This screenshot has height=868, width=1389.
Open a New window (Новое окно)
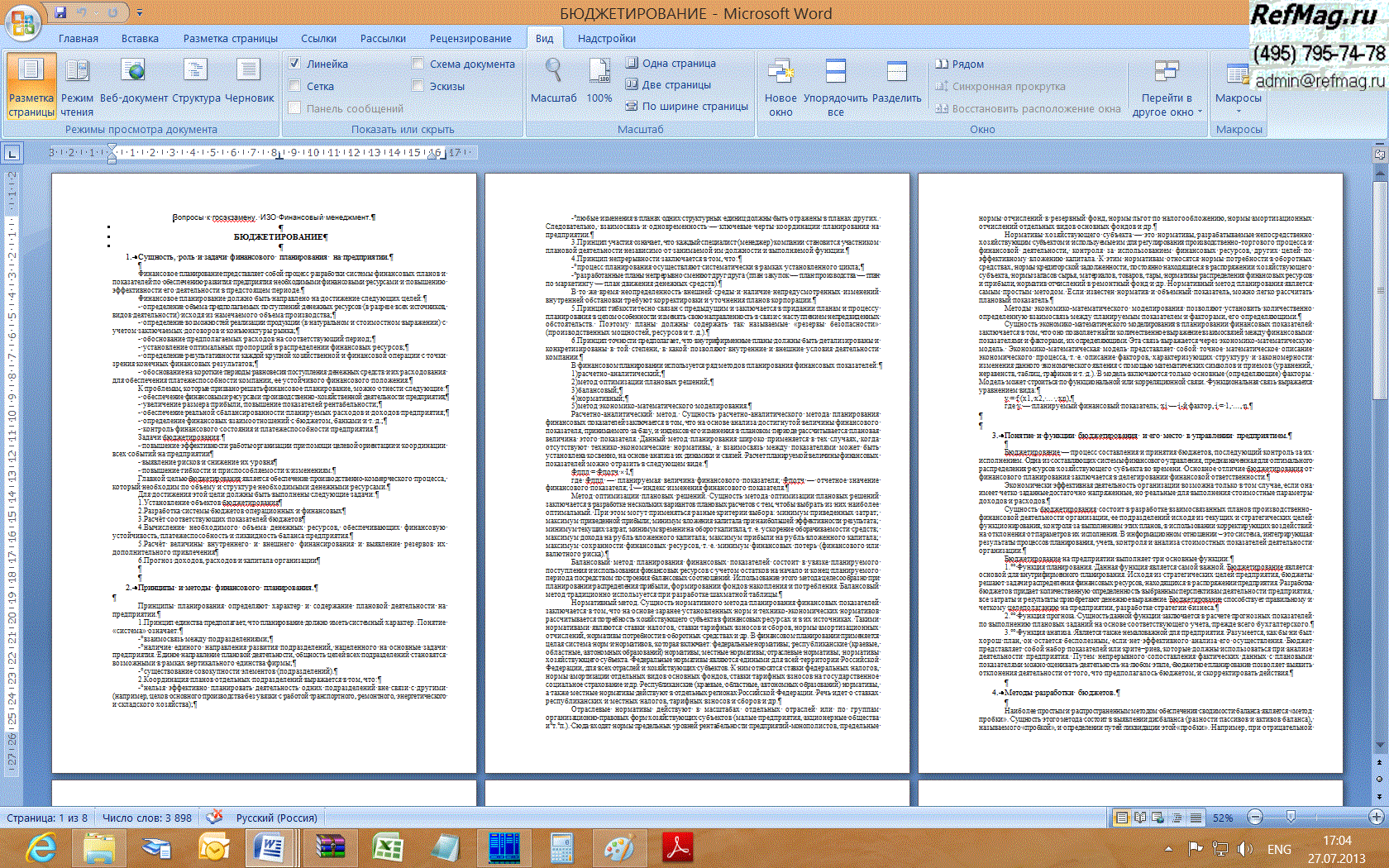[x=780, y=88]
